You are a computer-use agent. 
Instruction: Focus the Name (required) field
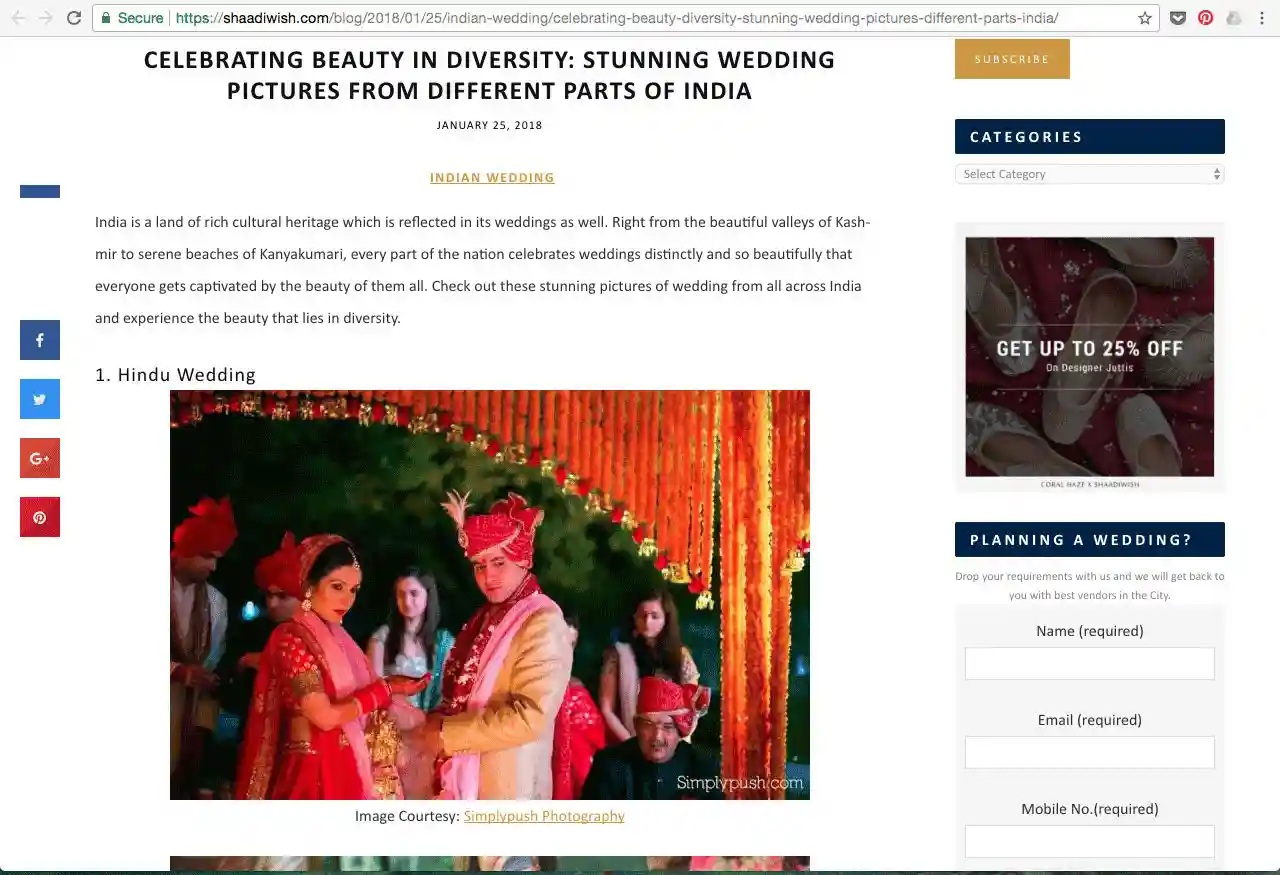tap(1090, 664)
